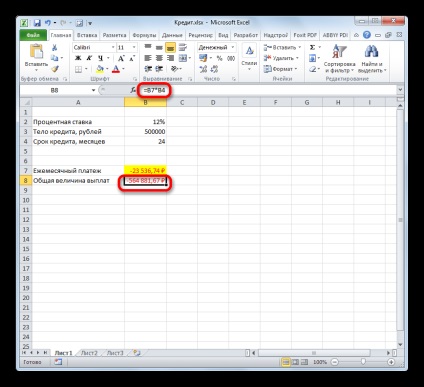The width and height of the screenshot is (424, 387).
Task: Click Find and Select binoculars icon
Action: (x=371, y=59)
